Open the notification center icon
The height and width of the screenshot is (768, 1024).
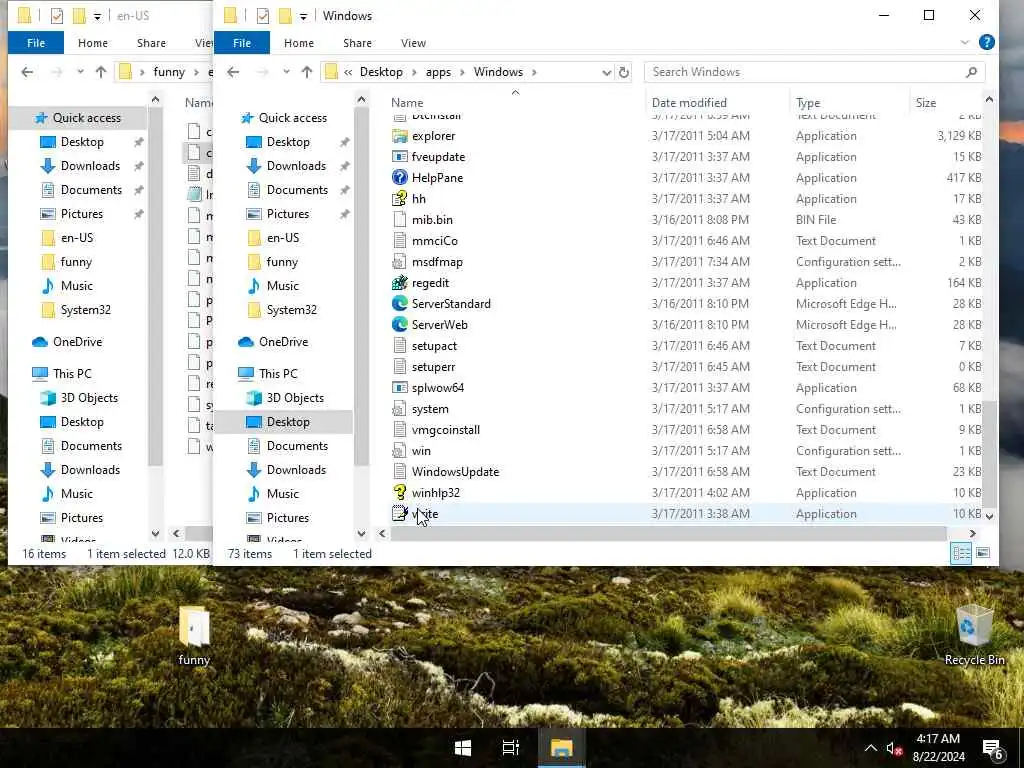coord(993,748)
